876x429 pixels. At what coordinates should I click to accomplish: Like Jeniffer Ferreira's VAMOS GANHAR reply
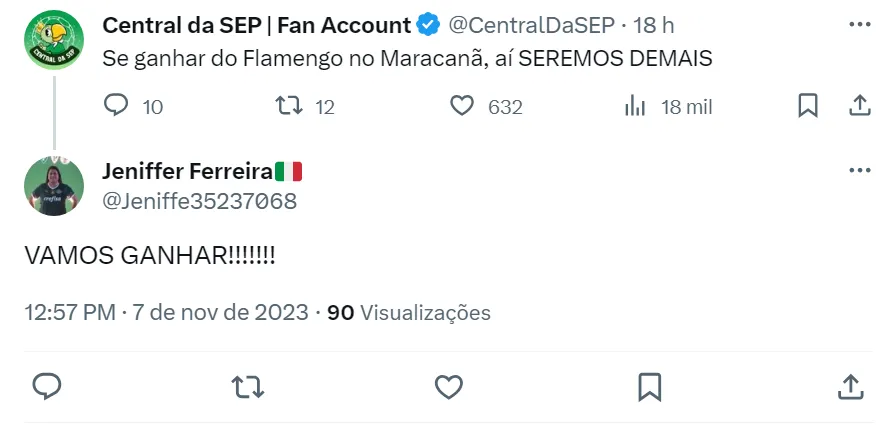pos(449,386)
